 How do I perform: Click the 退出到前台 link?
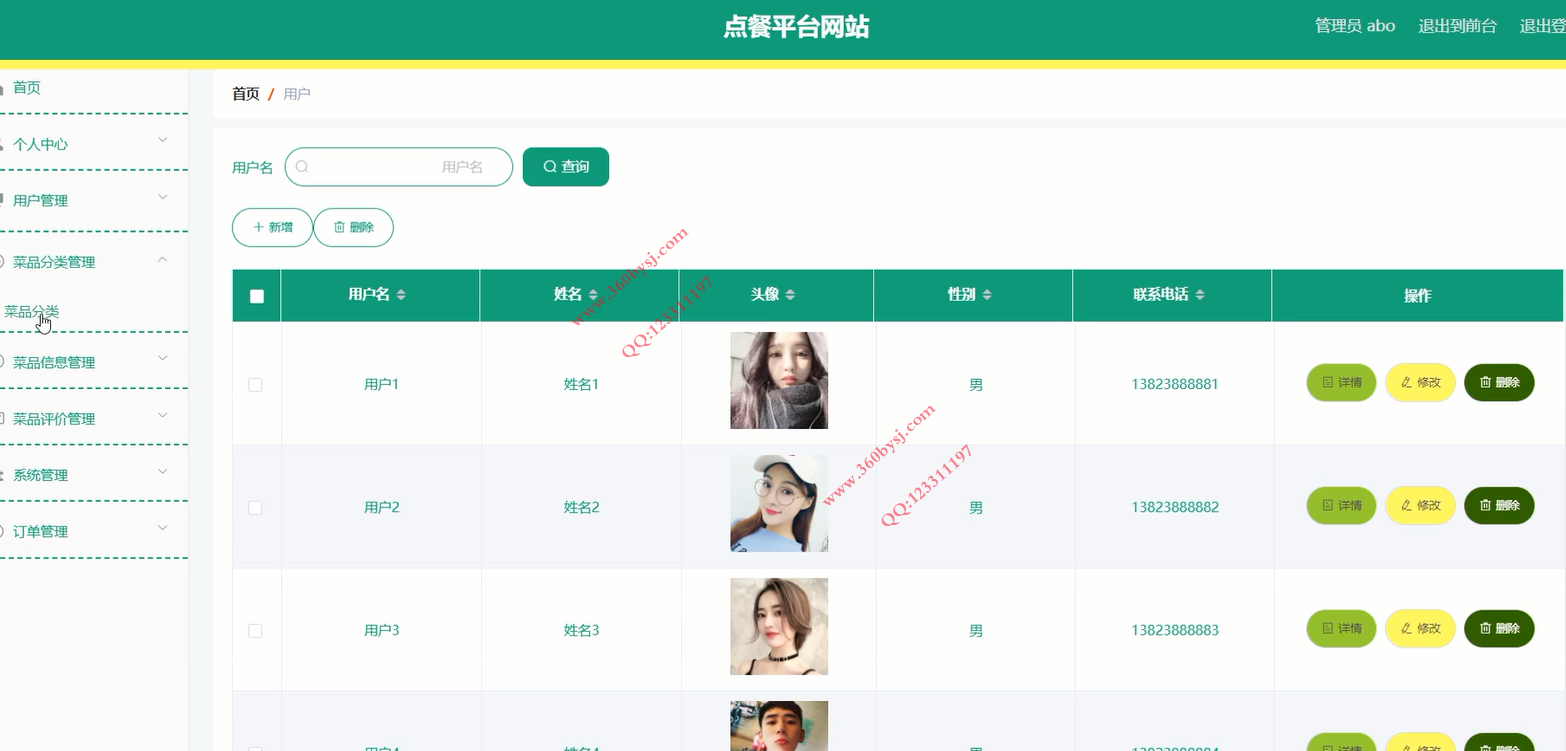click(x=1457, y=26)
